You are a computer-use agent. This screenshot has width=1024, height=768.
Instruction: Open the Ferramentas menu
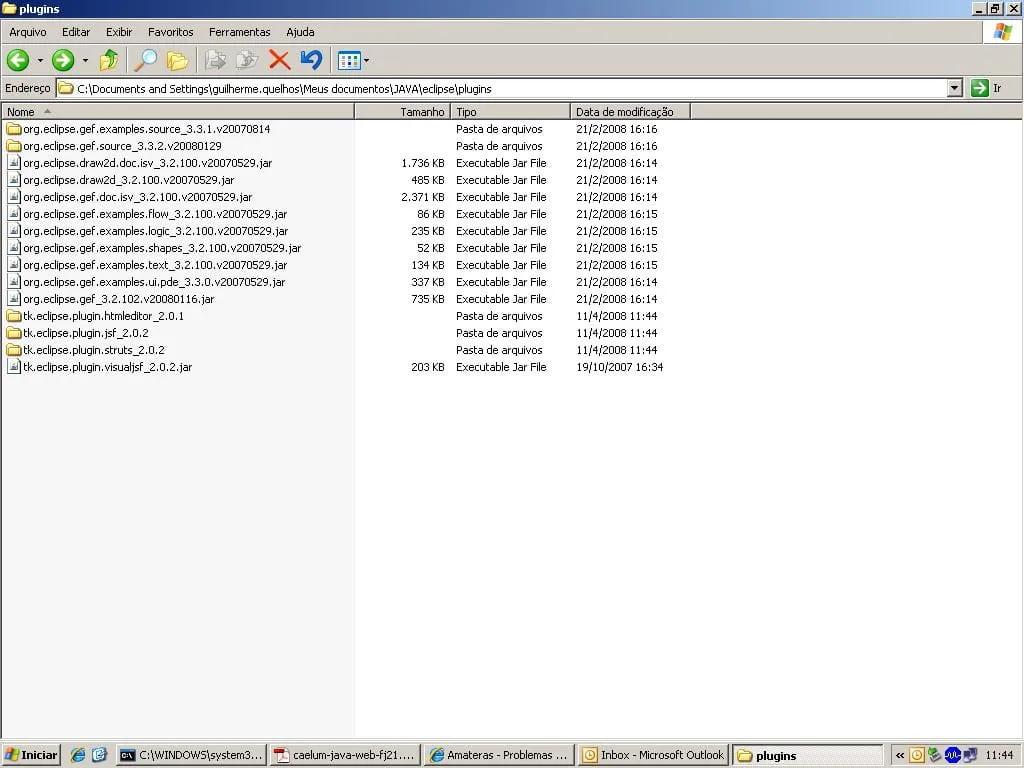pos(240,32)
